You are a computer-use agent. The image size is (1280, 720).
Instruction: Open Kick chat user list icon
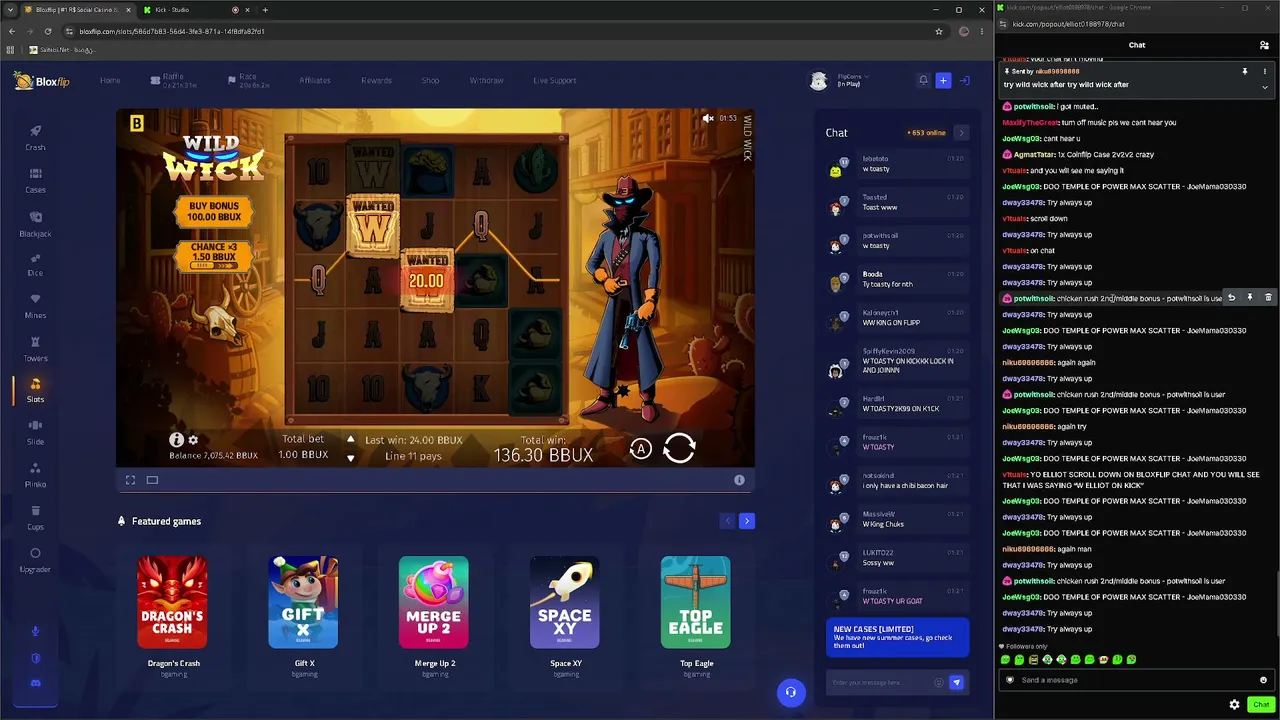point(1264,45)
